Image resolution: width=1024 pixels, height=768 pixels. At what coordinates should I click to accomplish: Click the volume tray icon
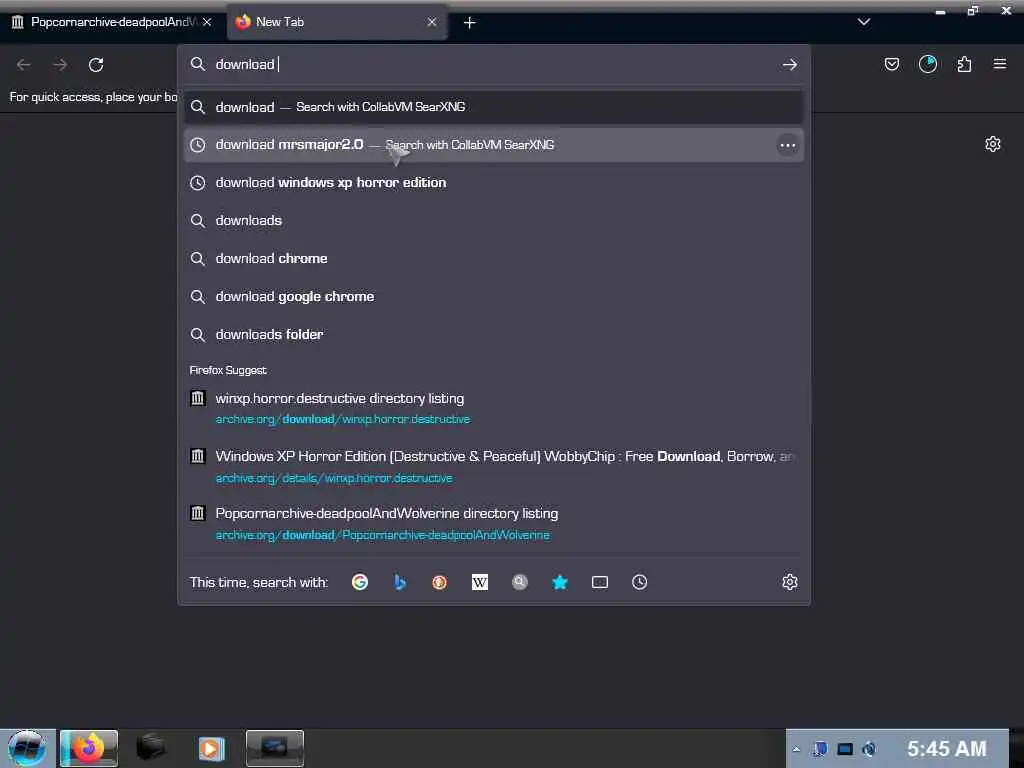(x=869, y=749)
